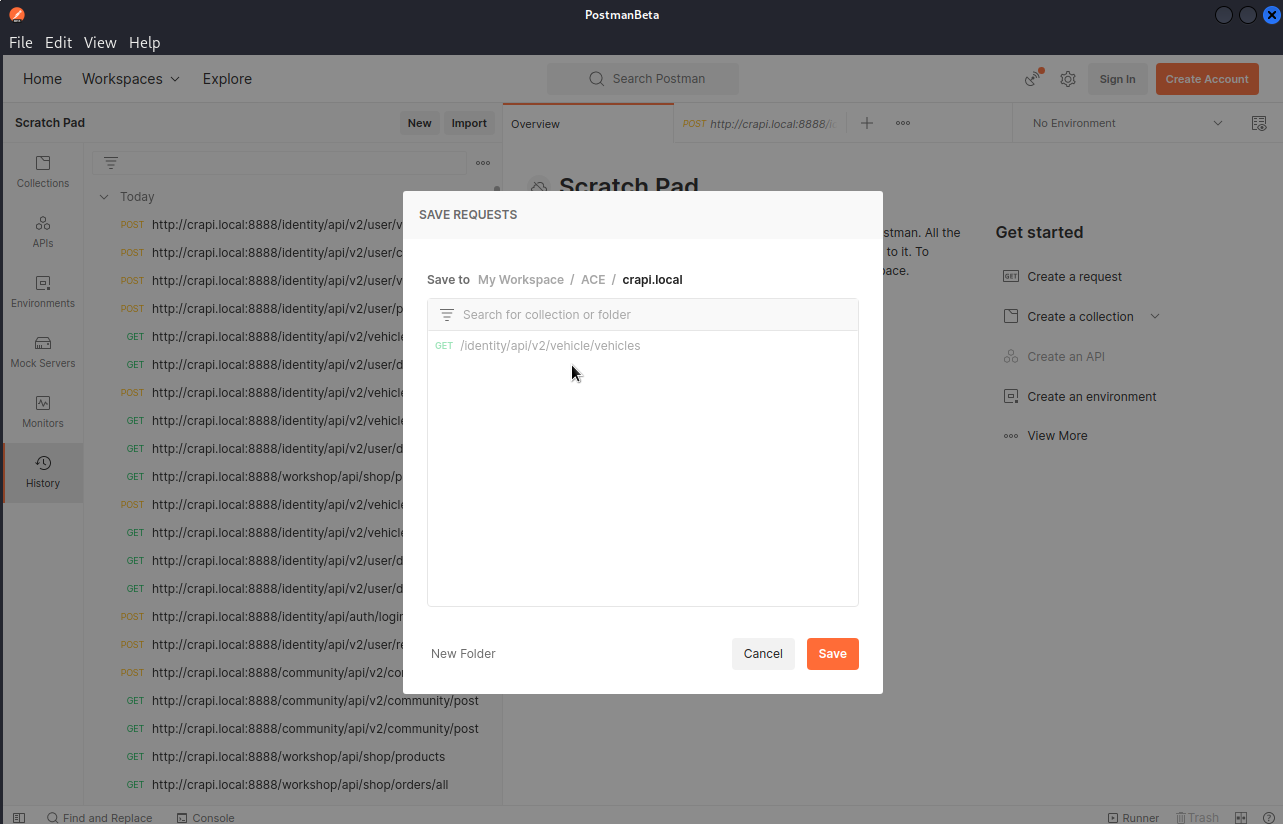Click the satellite sync status icon
Screen dimensions: 1283x824
1034,79
